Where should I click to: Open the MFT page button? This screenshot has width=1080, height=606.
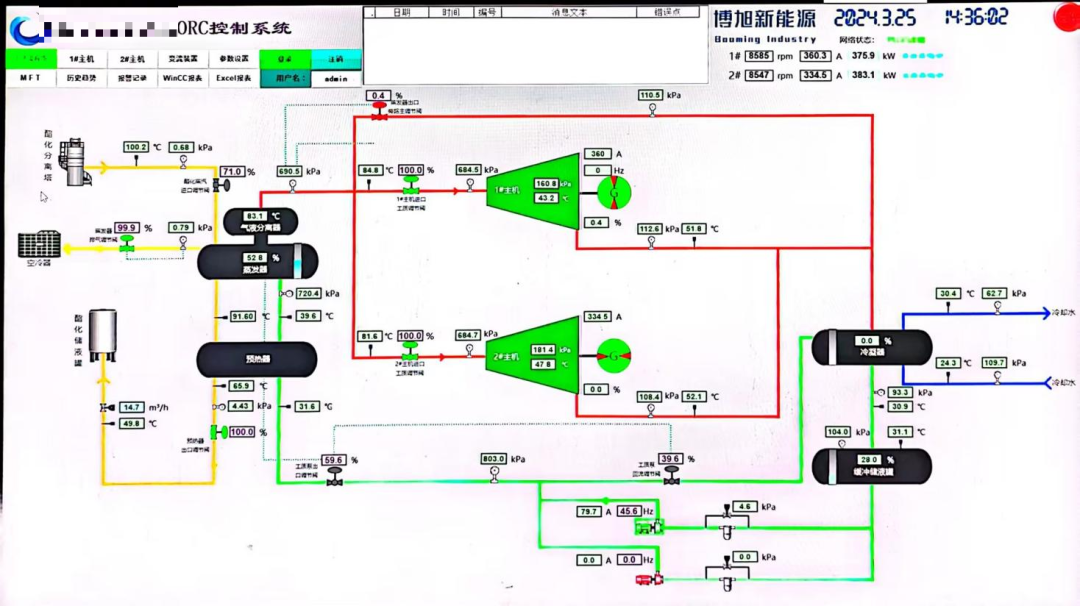pyautogui.click(x=31, y=78)
